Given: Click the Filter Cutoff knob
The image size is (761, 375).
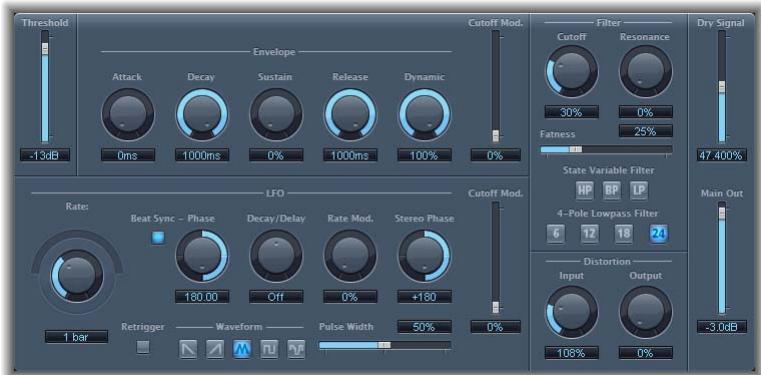Looking at the screenshot, I should click(x=571, y=71).
